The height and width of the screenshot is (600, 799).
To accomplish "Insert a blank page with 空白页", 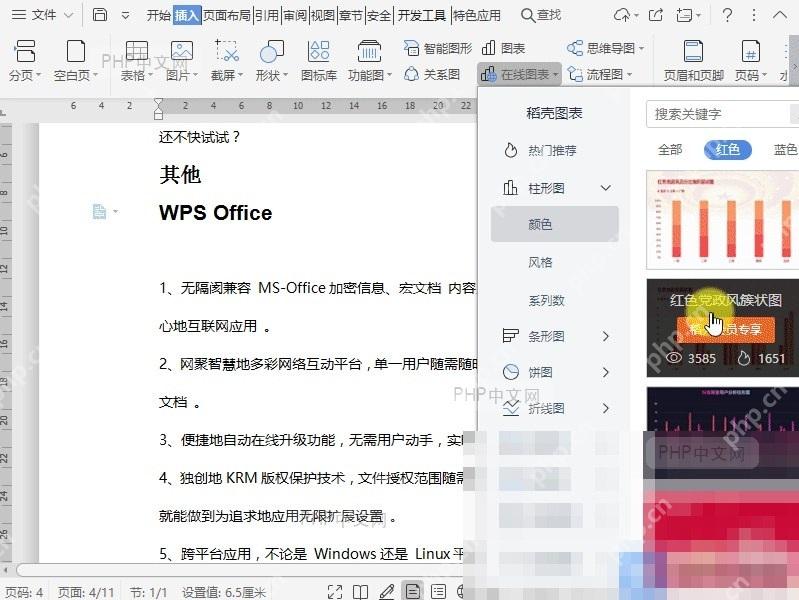I will pos(75,61).
